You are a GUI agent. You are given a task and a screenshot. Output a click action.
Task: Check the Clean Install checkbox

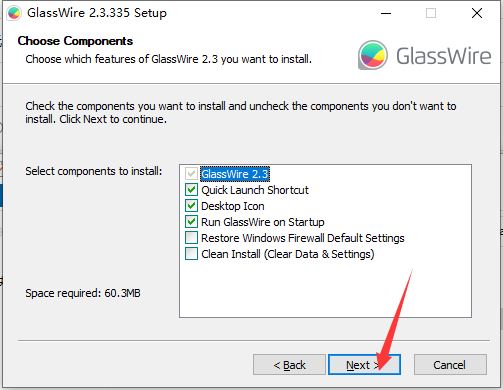191,254
